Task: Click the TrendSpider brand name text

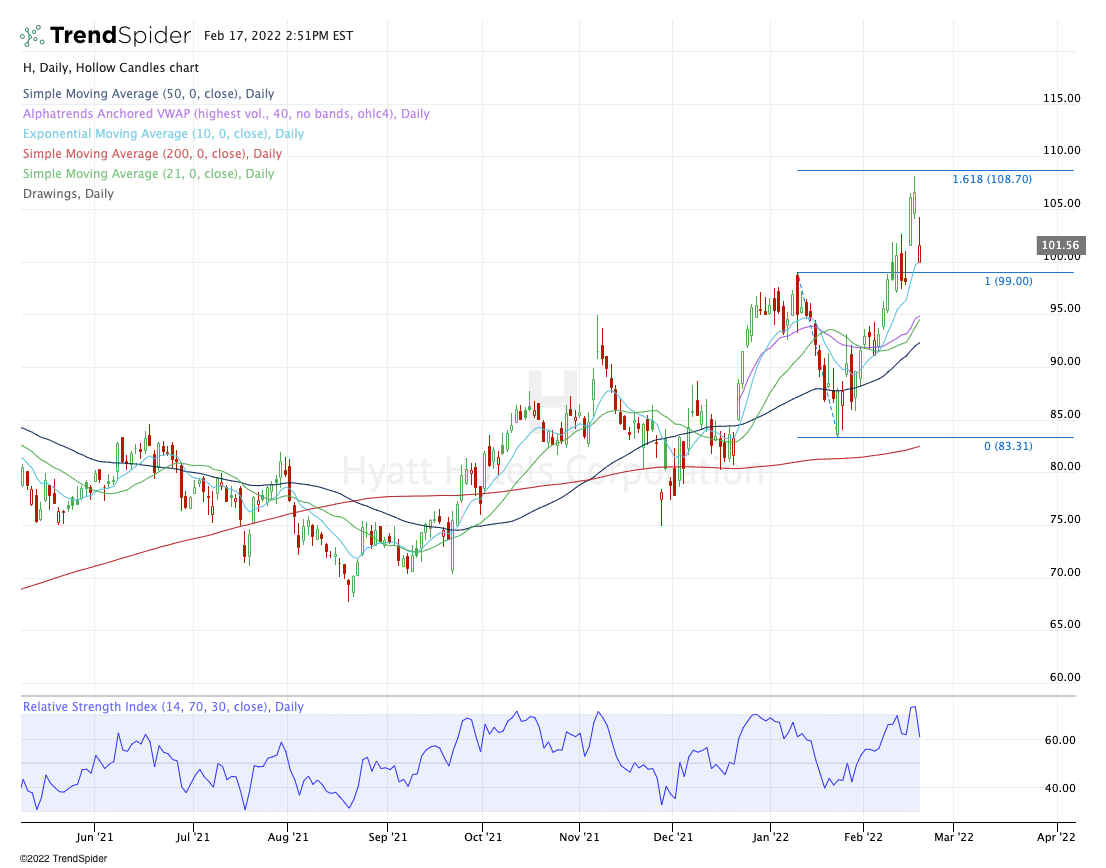Action: tap(119, 37)
